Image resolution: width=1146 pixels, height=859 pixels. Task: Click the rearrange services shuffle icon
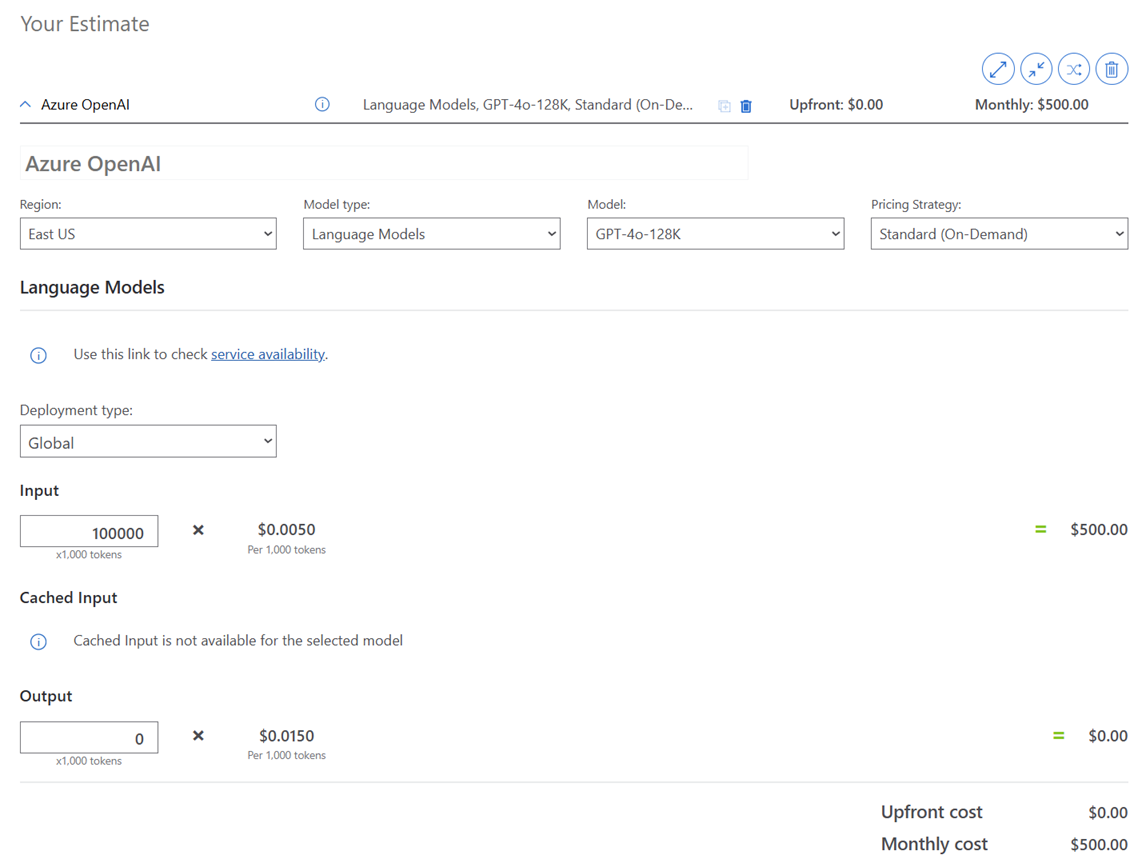click(1073, 69)
